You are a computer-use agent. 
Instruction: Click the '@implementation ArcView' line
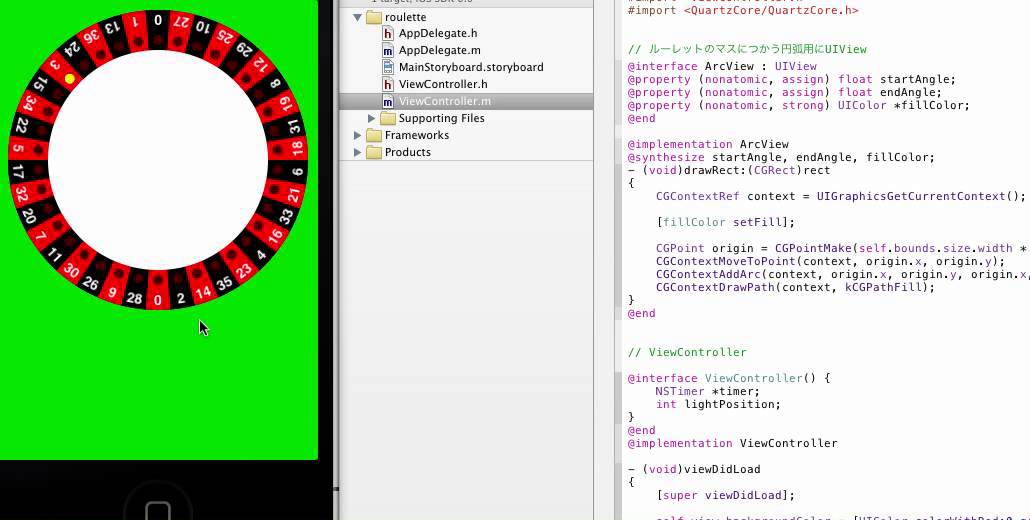(708, 144)
